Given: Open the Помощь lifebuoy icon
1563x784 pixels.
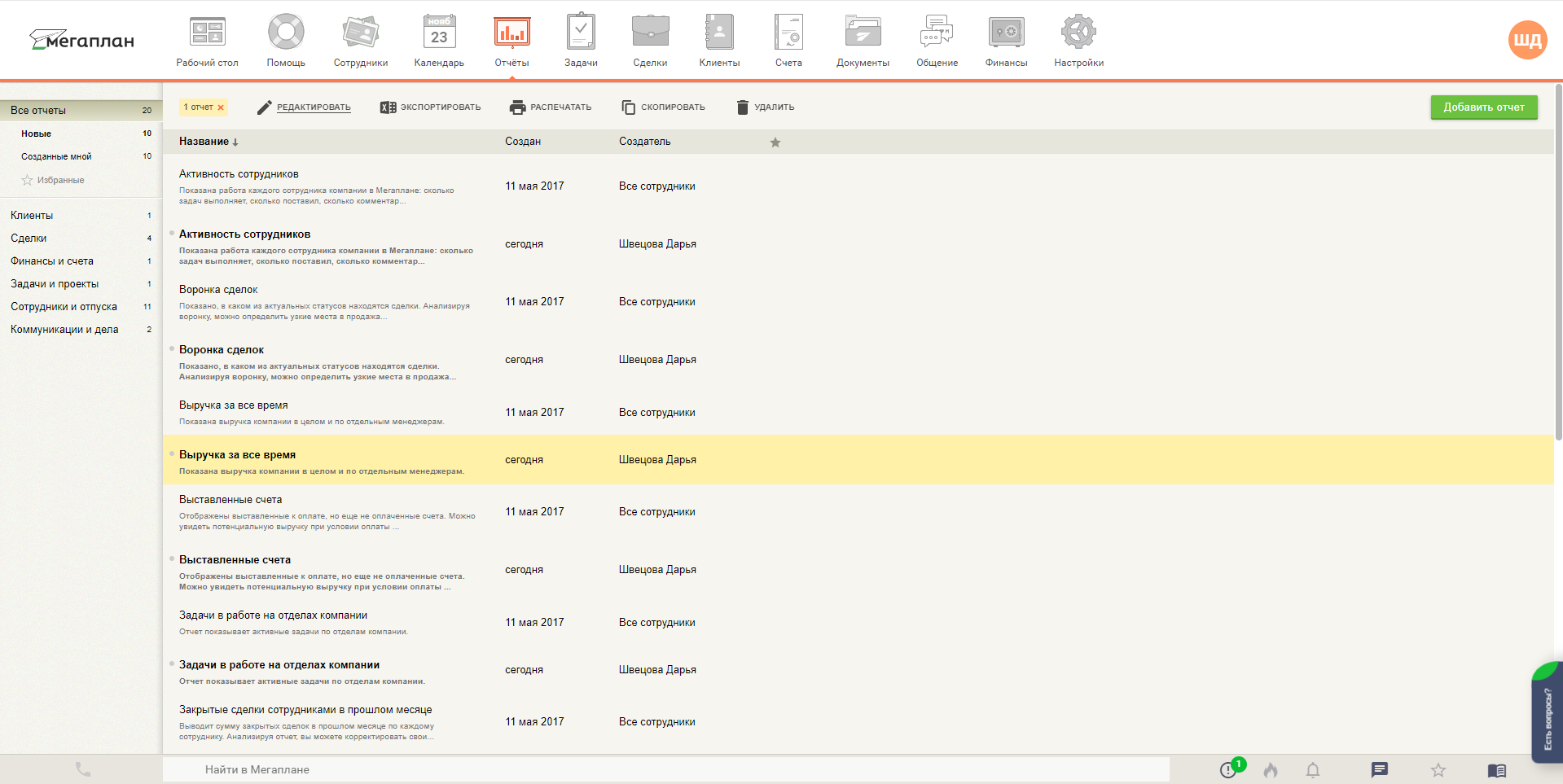Looking at the screenshot, I should click(x=286, y=33).
